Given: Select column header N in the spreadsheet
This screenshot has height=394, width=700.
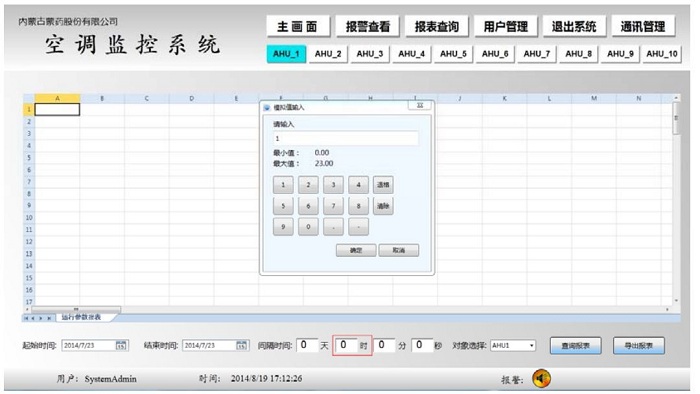Looking at the screenshot, I should [x=638, y=98].
